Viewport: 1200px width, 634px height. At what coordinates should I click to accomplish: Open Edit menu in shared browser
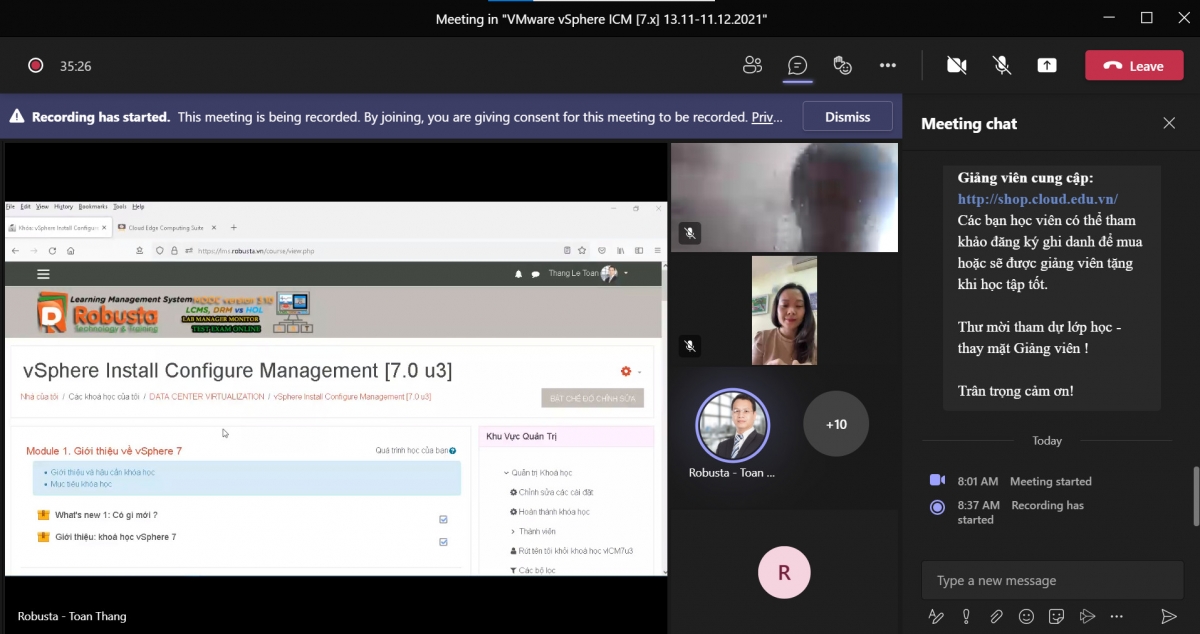tap(26, 207)
